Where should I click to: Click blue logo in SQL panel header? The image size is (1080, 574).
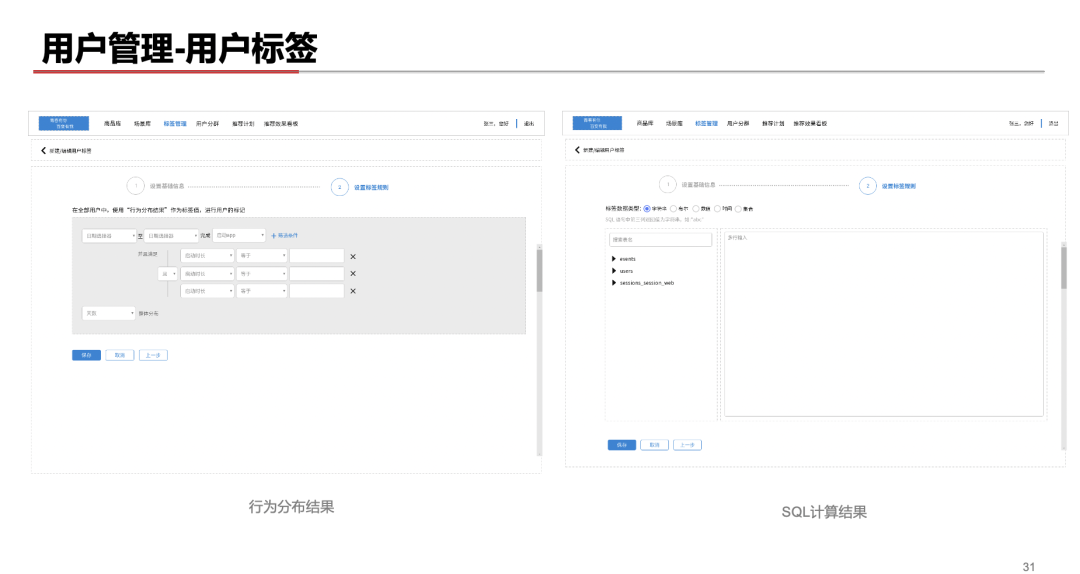(x=597, y=123)
